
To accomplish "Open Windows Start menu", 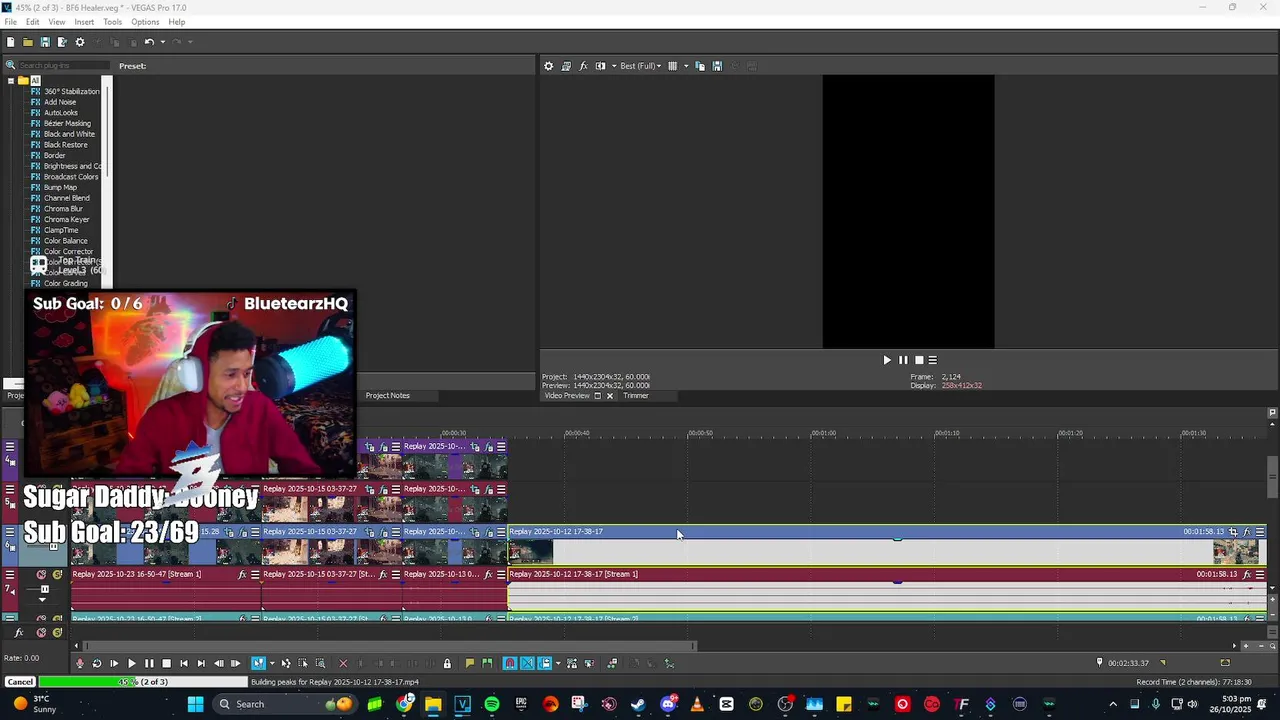I will [x=195, y=704].
